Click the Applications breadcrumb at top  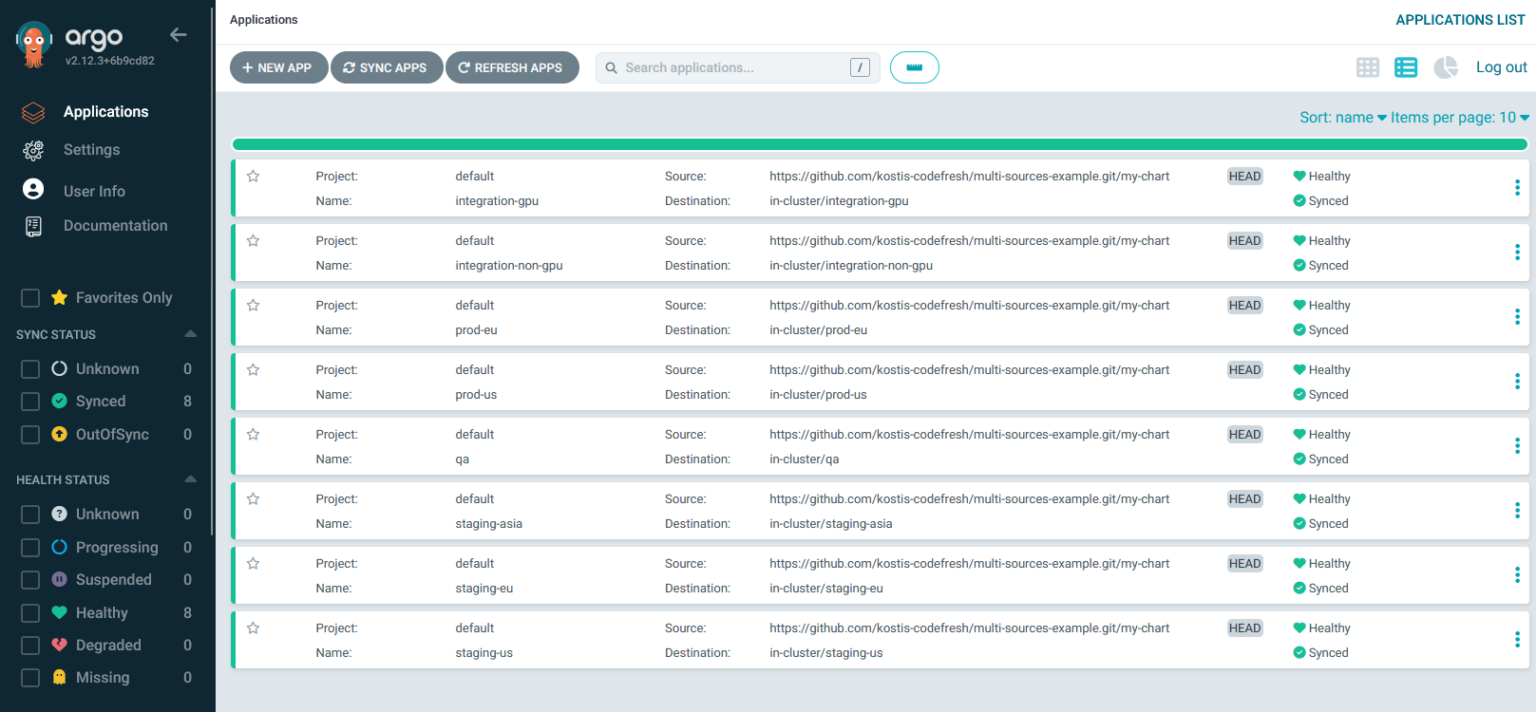click(263, 19)
